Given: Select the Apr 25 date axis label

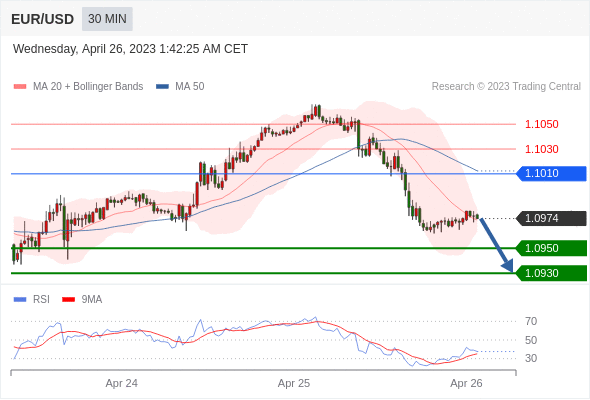Looking at the screenshot, I should [294, 383].
